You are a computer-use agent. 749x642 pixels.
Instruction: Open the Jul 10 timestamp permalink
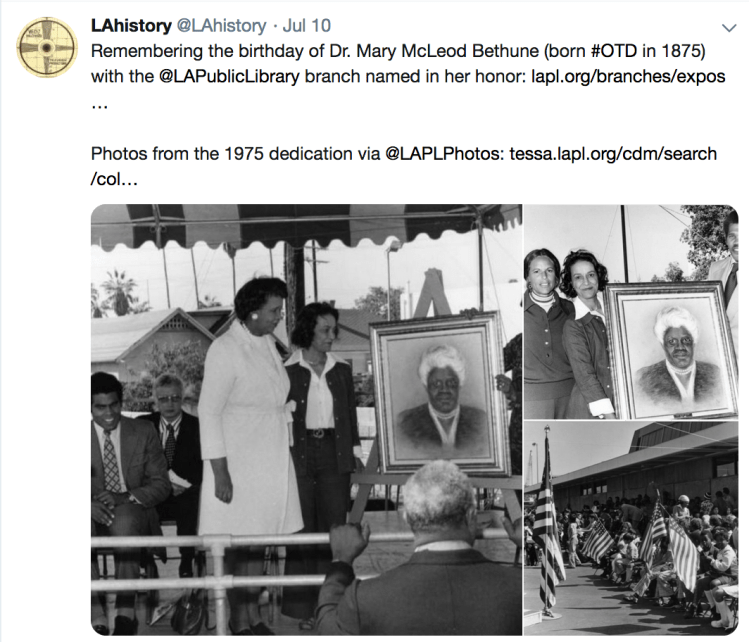tap(307, 26)
